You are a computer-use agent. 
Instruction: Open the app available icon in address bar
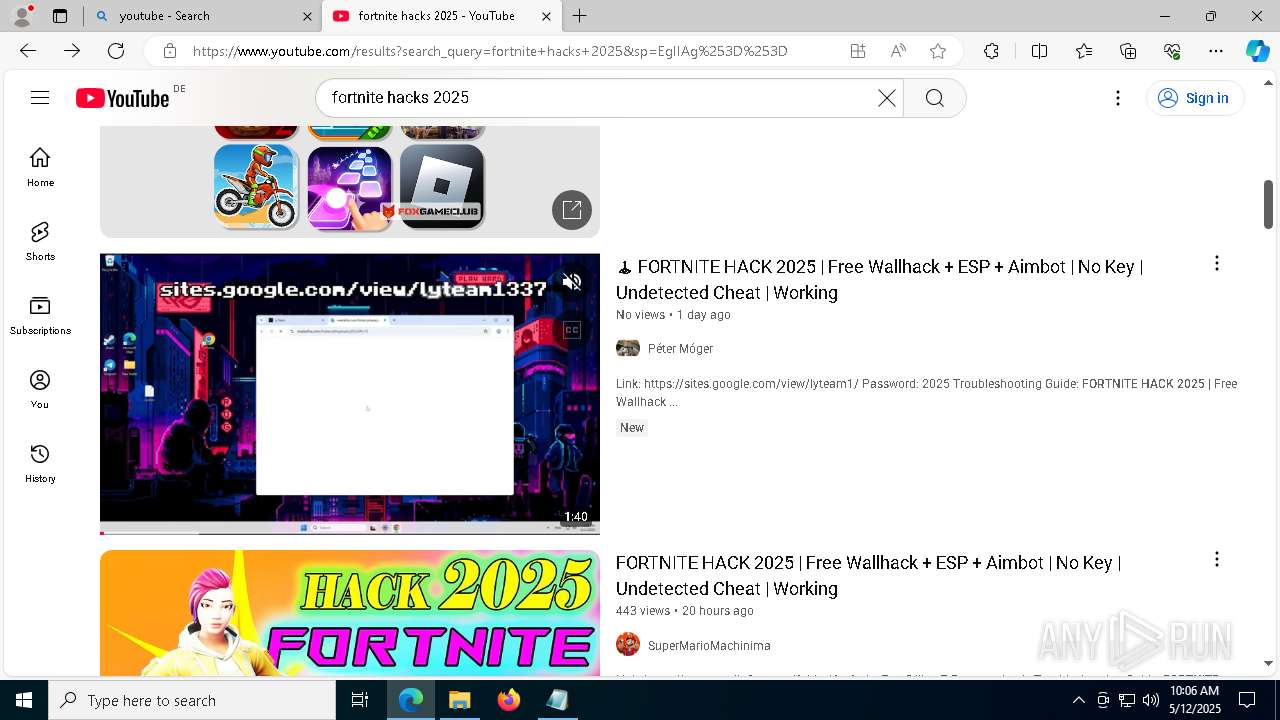click(858, 51)
